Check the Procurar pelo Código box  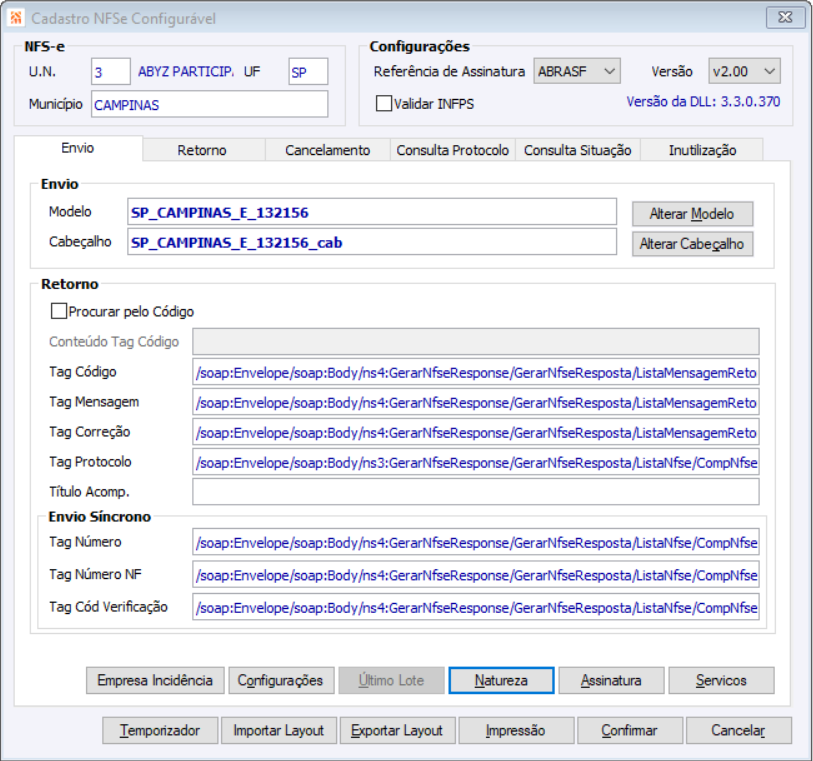click(x=59, y=312)
